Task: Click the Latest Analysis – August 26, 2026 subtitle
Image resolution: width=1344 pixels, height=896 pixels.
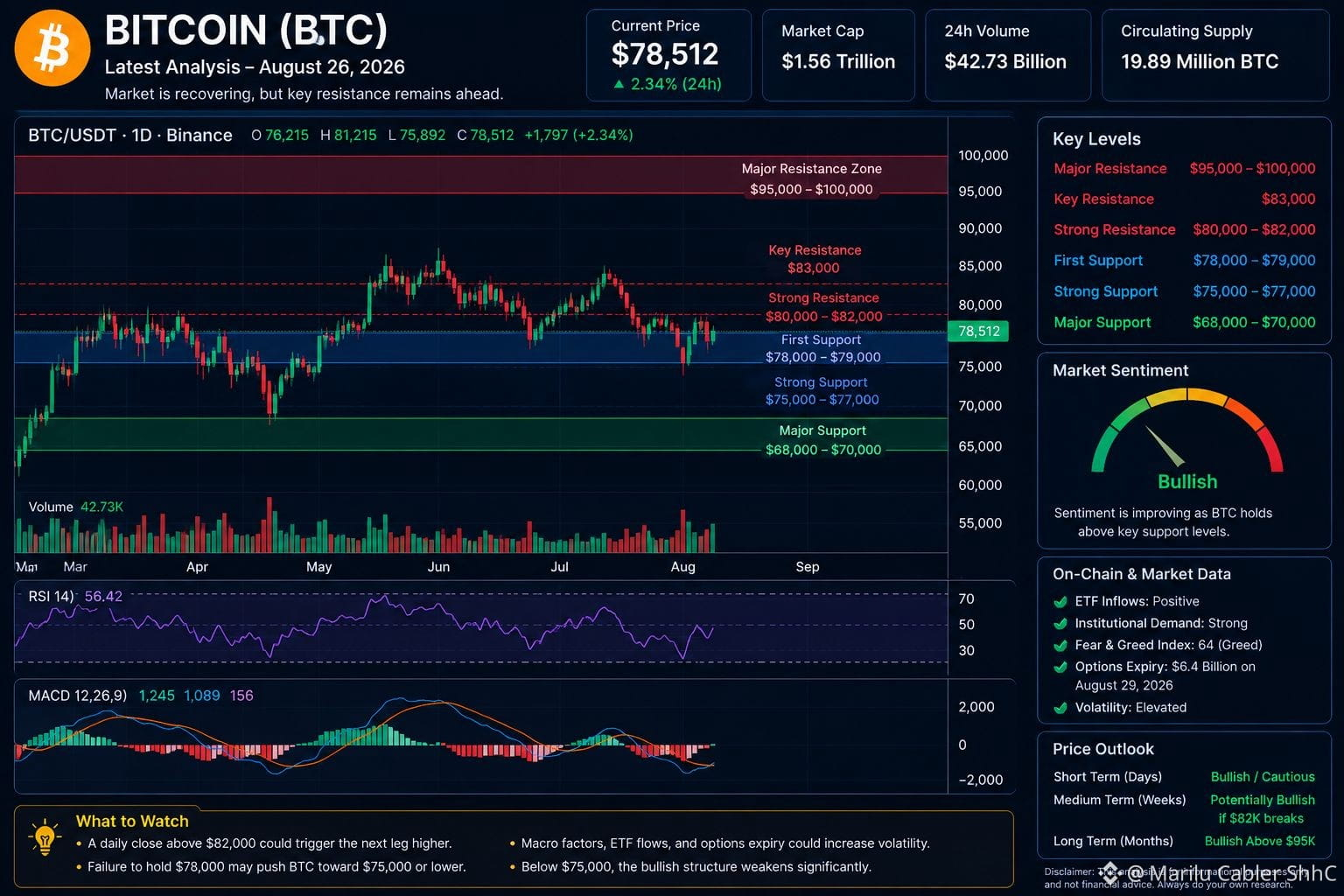Action: pos(255,67)
